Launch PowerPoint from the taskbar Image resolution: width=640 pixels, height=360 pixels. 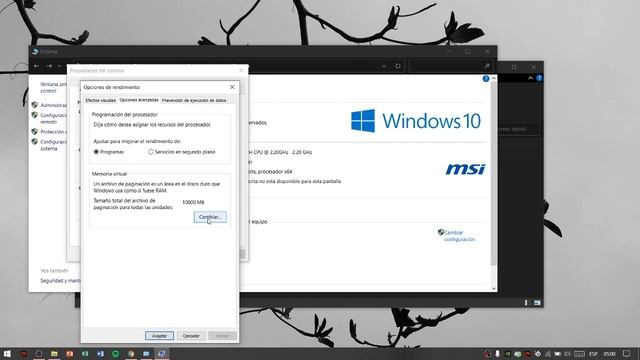pyautogui.click(x=70, y=353)
